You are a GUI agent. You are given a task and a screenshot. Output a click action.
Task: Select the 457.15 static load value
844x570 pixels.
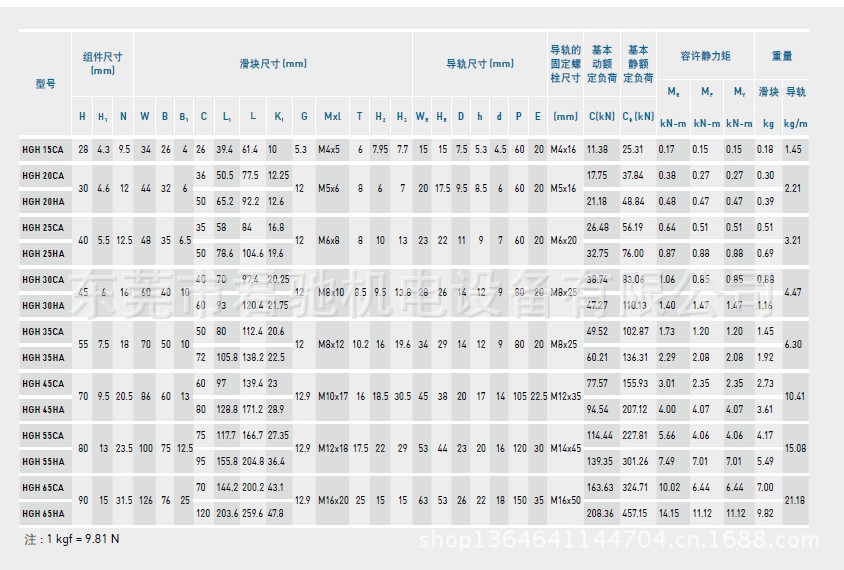pyautogui.click(x=634, y=513)
